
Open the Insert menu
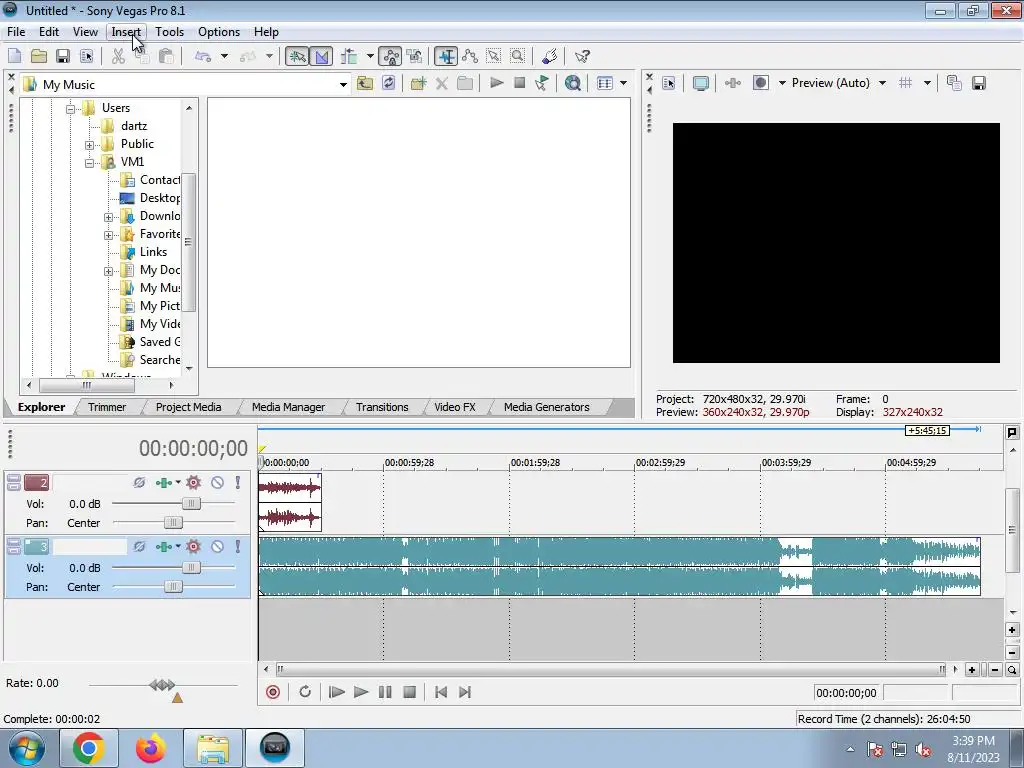point(126,32)
